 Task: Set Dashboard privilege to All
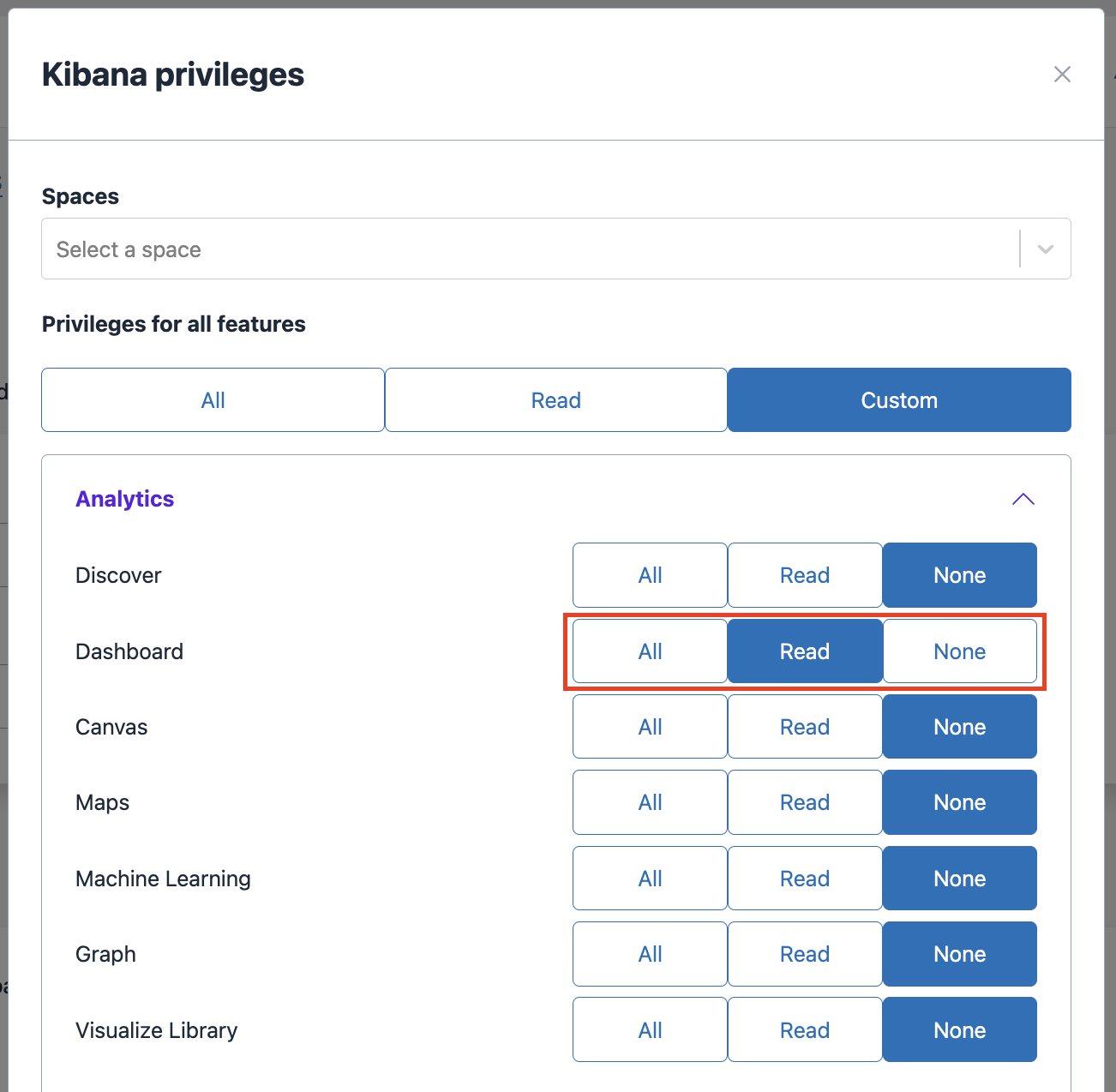tap(650, 651)
